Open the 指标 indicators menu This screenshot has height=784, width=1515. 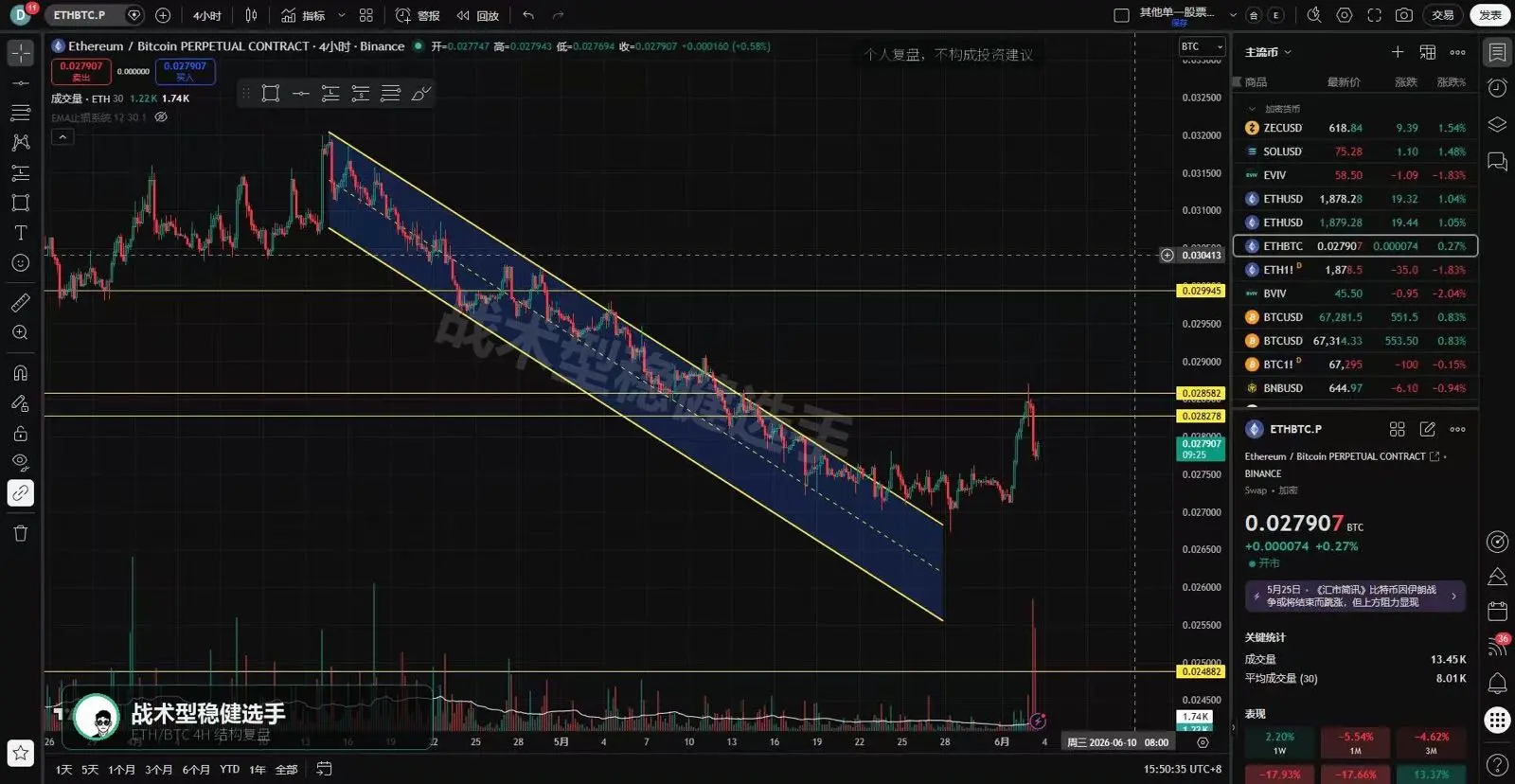[x=303, y=15]
